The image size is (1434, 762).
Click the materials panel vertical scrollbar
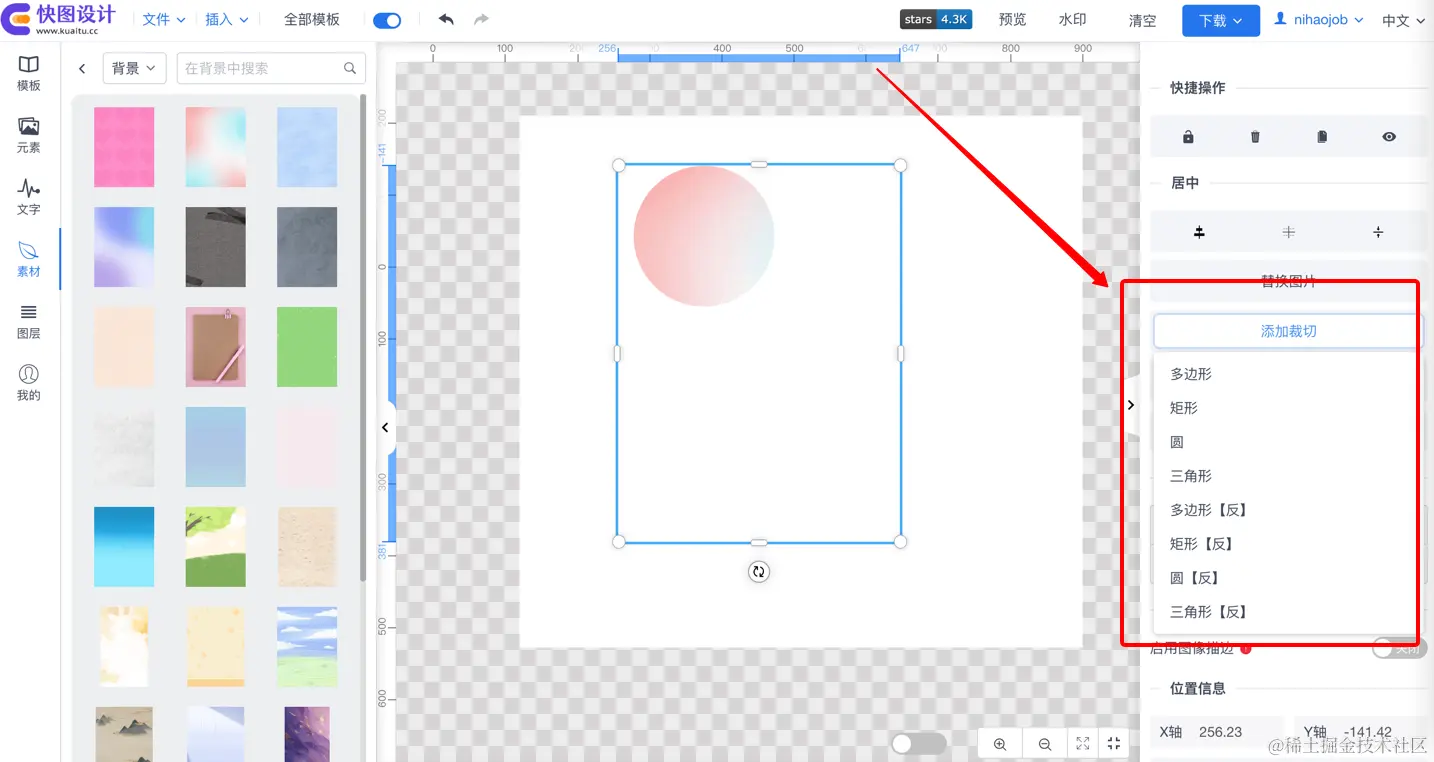coord(362,340)
